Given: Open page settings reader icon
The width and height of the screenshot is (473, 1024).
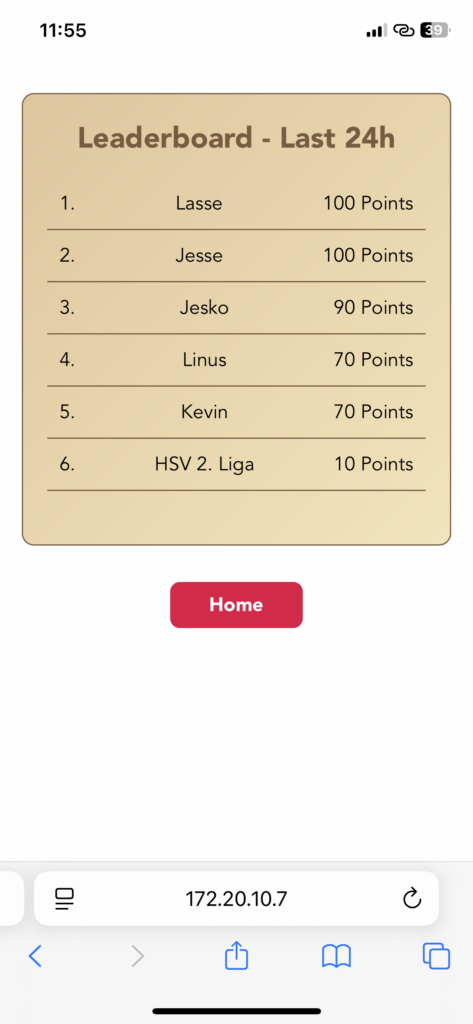Looking at the screenshot, I should [65, 899].
